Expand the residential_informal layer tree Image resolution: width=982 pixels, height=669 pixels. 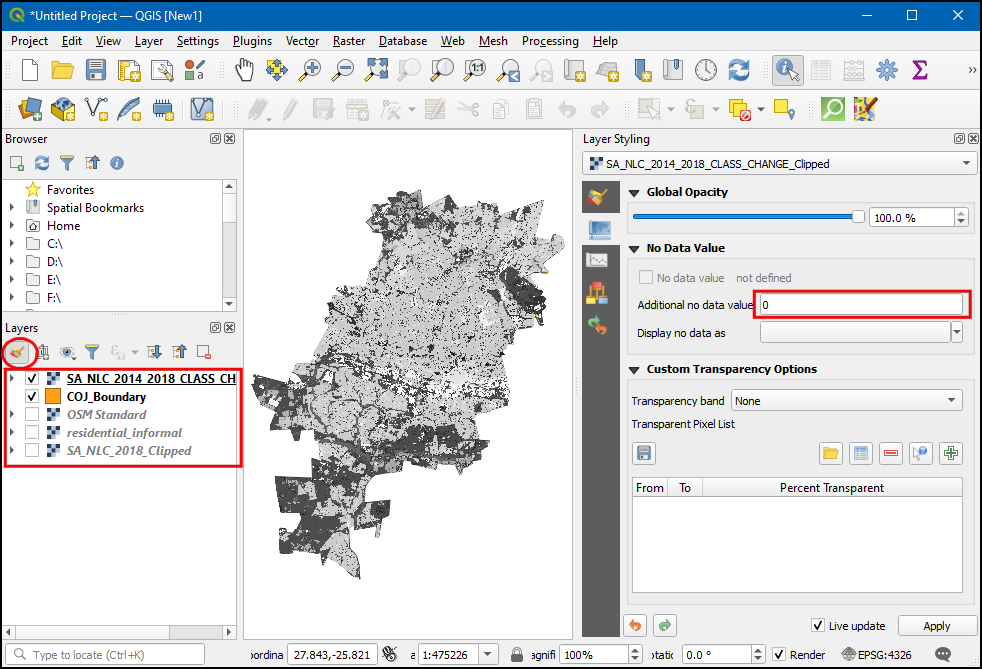coord(12,433)
